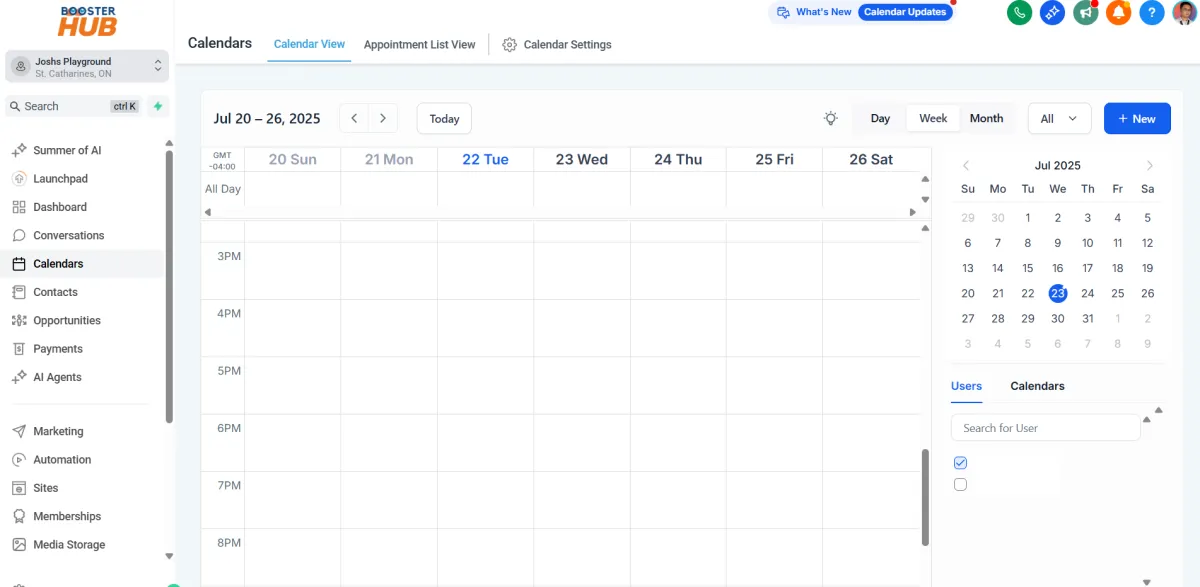Open Calendar Settings tab
Screen dimensions: 1200x587
click(x=557, y=44)
